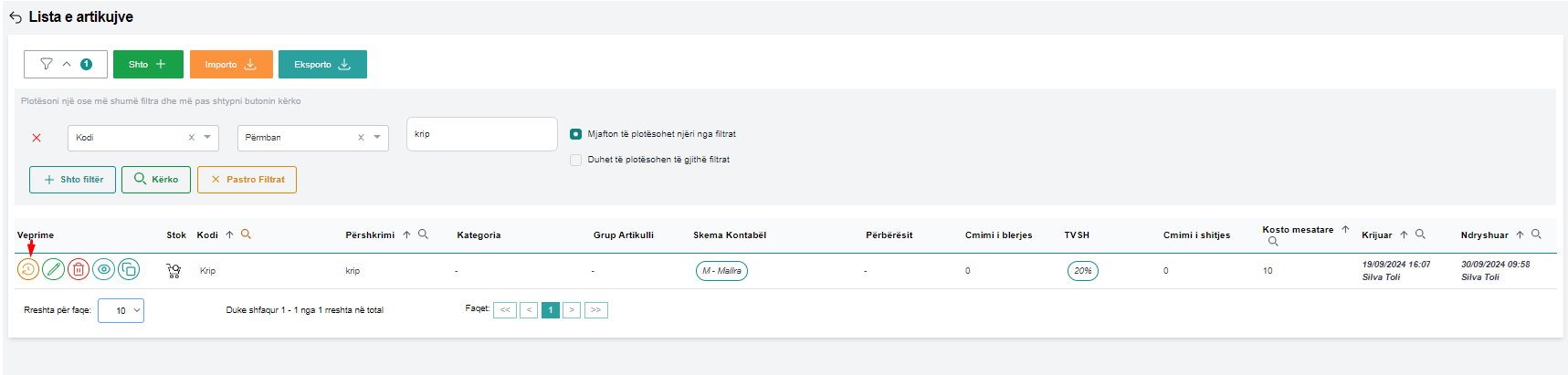The image size is (1568, 375).
Task: Click the orange history icon in Krip row
Action: (x=28, y=269)
